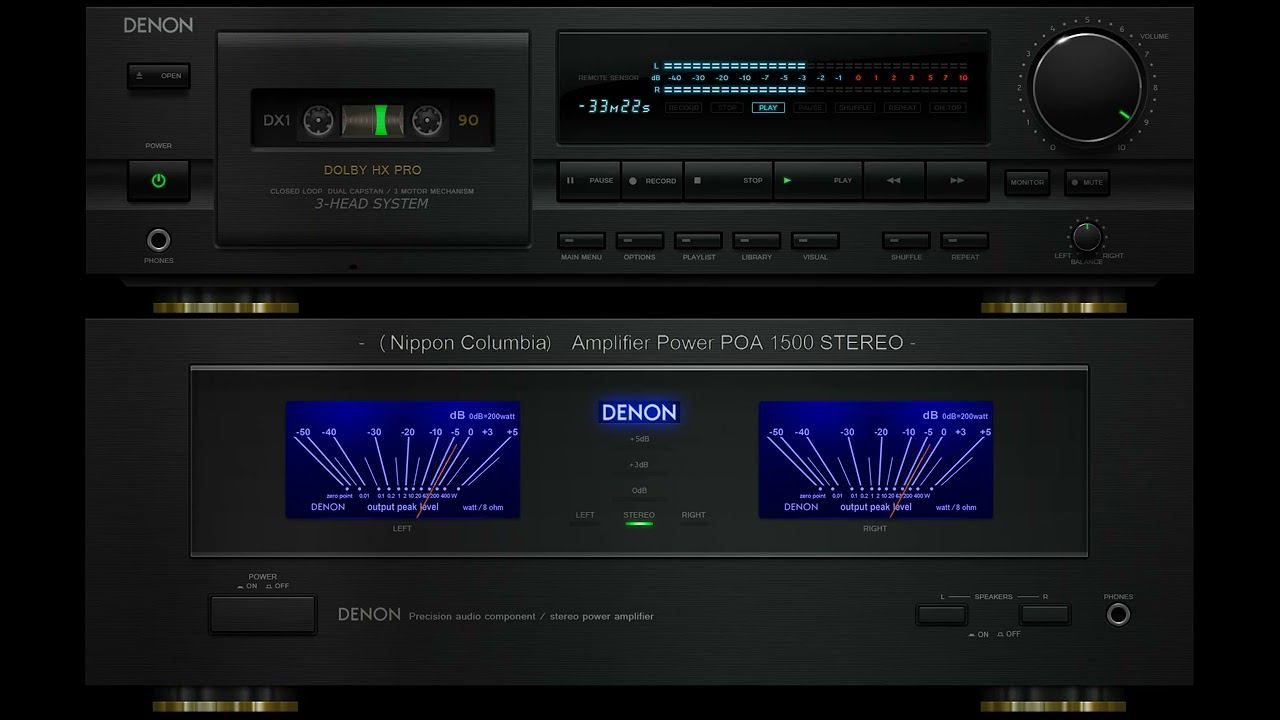The image size is (1280, 720).
Task: Fast forward using the double right arrow button
Action: pos(957,181)
